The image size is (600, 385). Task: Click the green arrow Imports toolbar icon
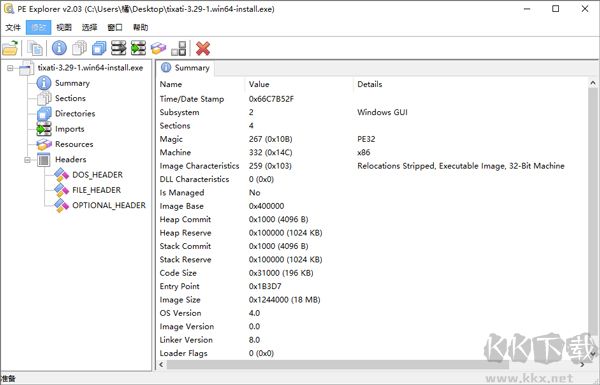pos(139,48)
